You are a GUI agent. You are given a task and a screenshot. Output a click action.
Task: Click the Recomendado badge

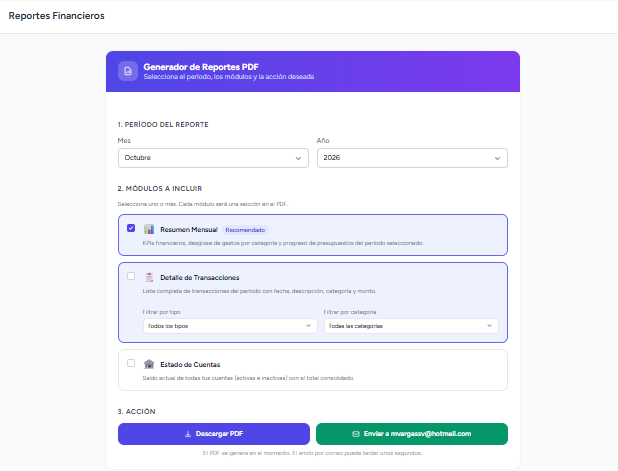point(245,230)
